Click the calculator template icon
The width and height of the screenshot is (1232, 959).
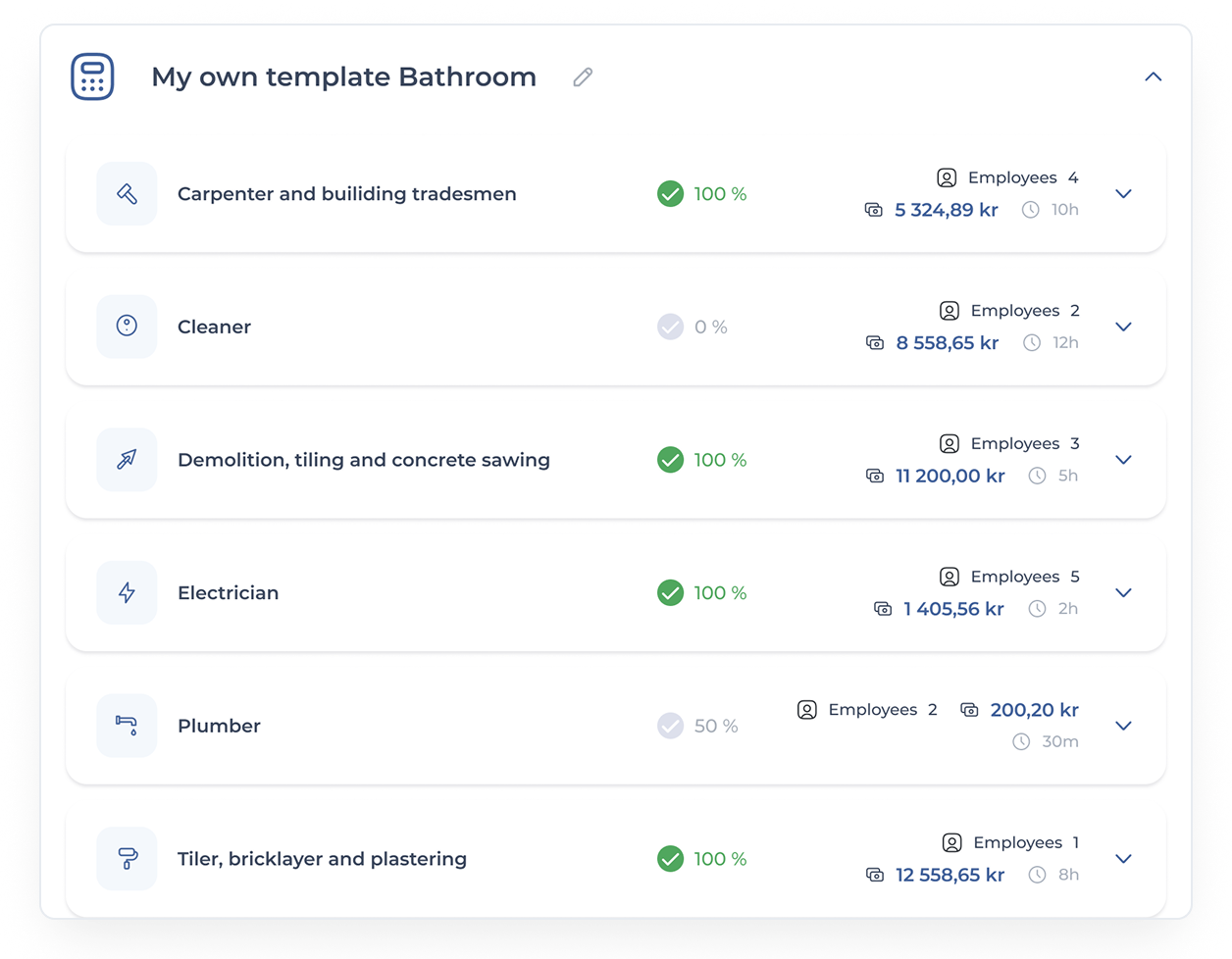click(92, 76)
